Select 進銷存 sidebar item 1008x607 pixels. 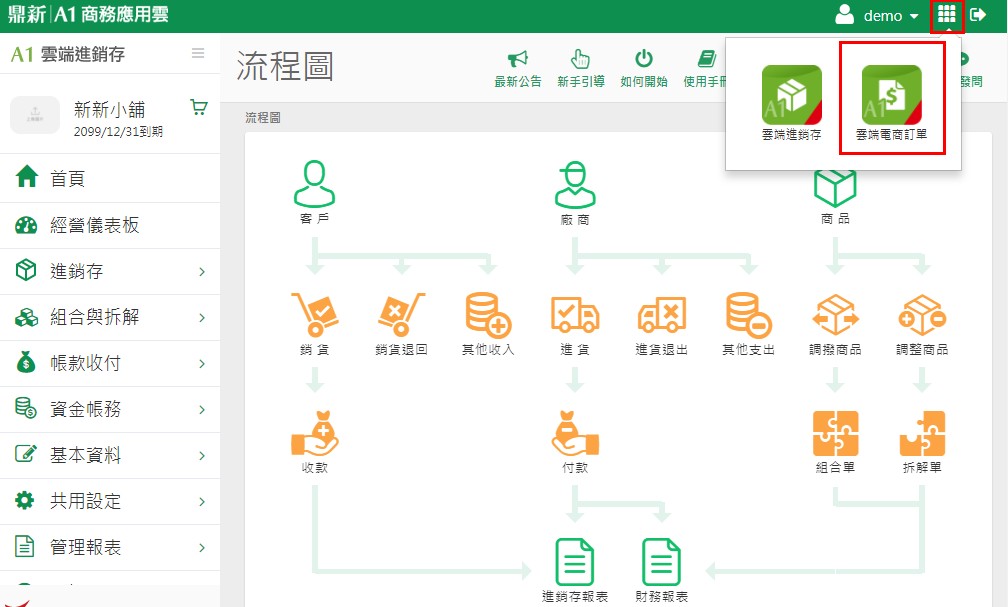tap(110, 271)
